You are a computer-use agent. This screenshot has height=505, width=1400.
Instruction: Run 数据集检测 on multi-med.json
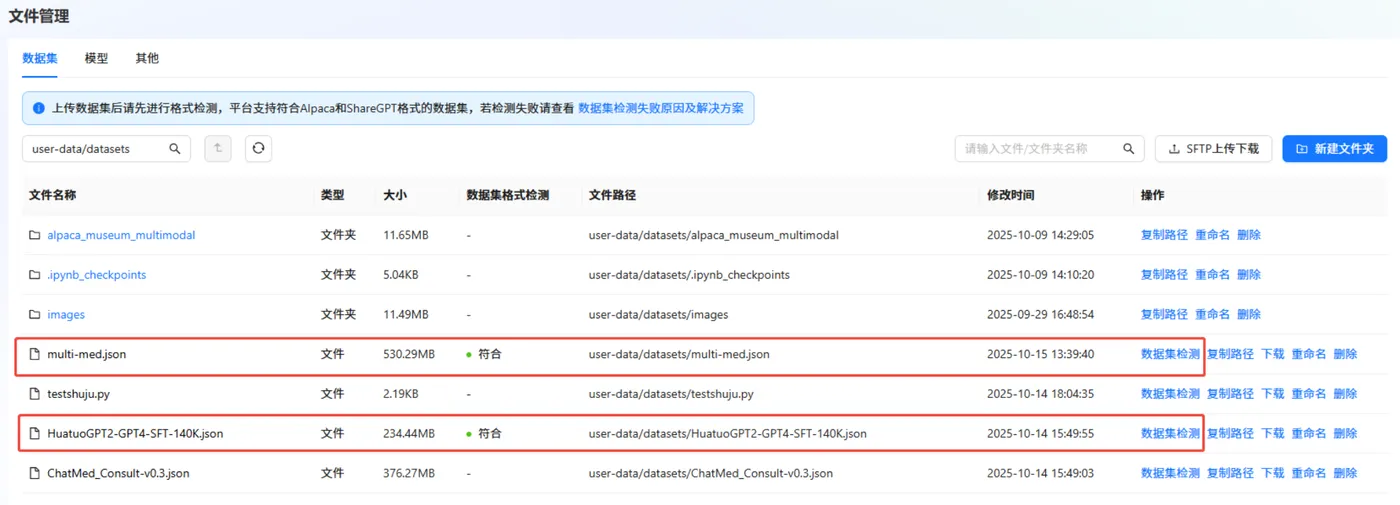[1170, 354]
